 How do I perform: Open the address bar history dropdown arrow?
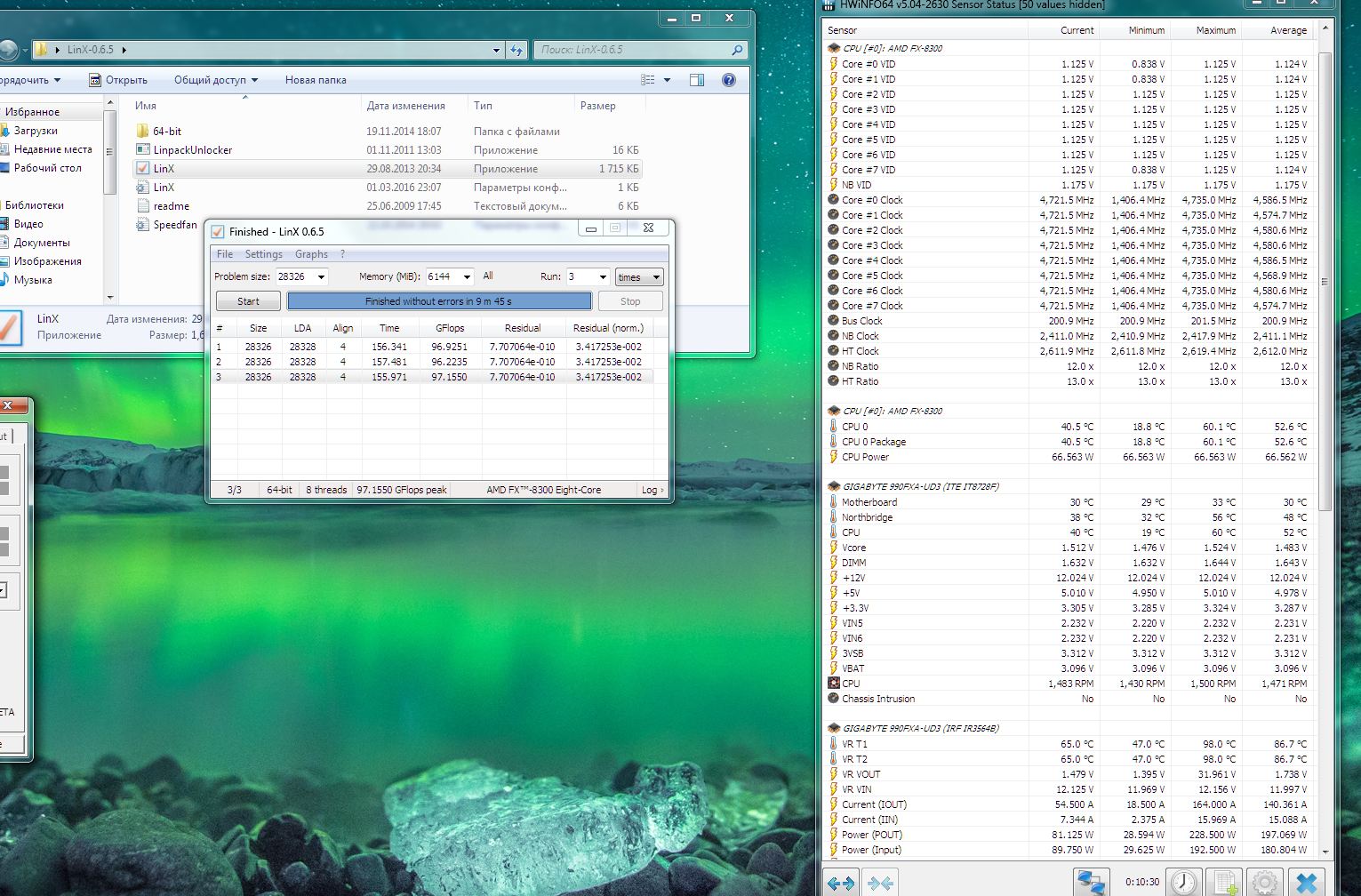click(496, 50)
